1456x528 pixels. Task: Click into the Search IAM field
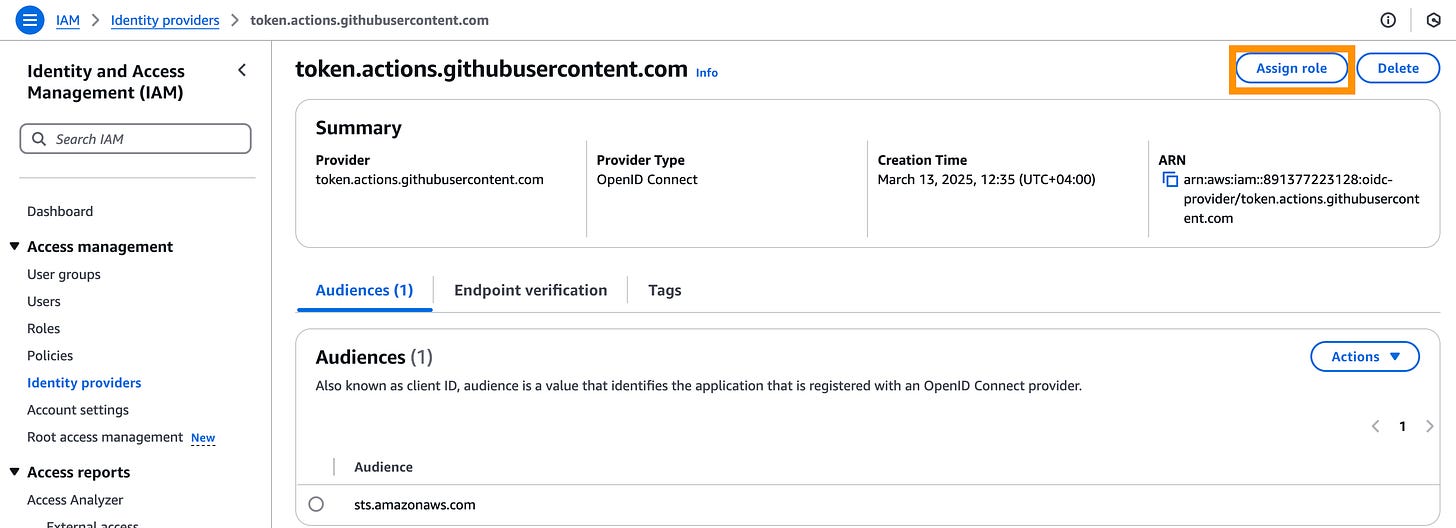135,139
